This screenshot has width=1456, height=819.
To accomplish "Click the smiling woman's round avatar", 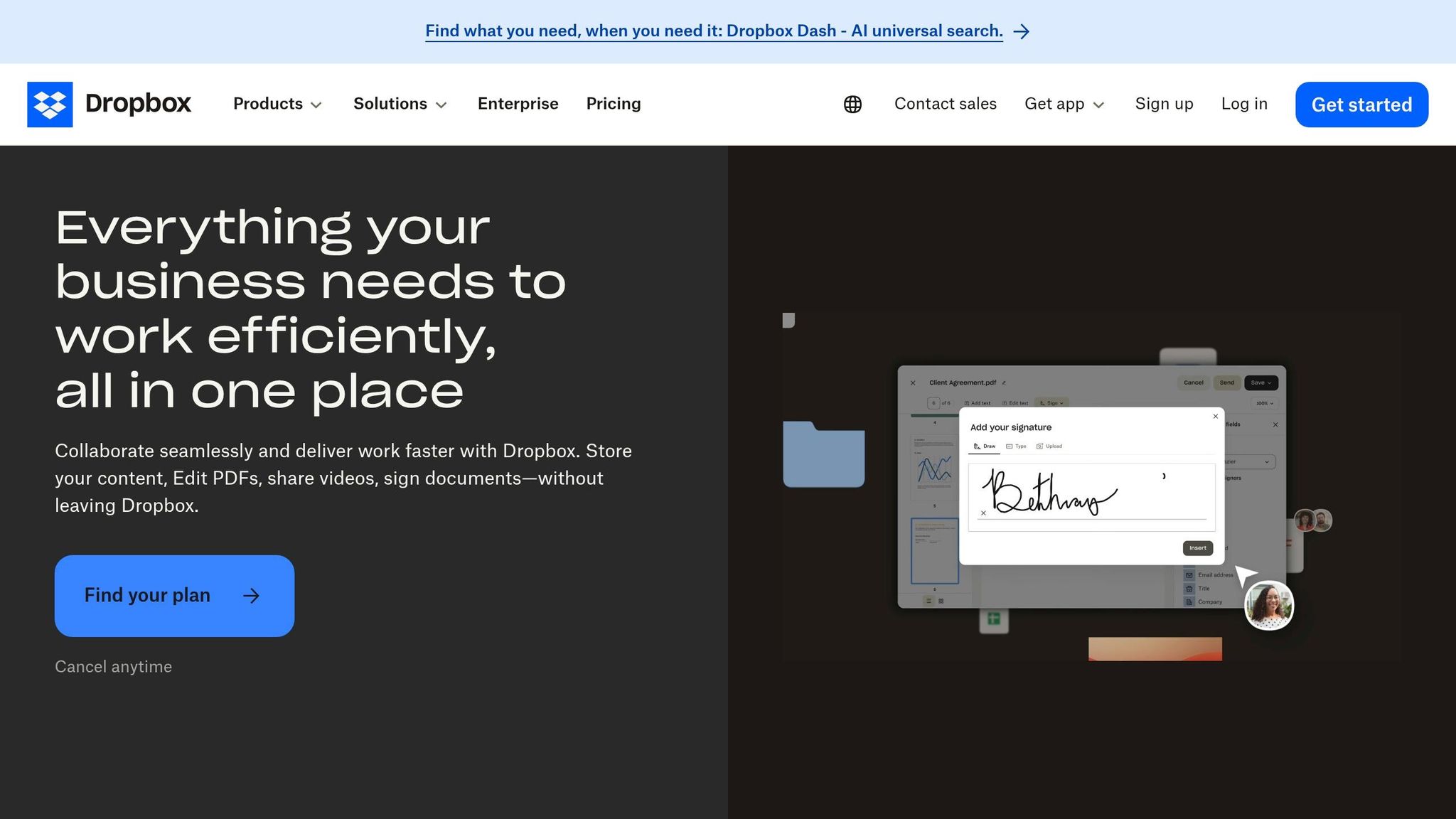I will (1269, 606).
